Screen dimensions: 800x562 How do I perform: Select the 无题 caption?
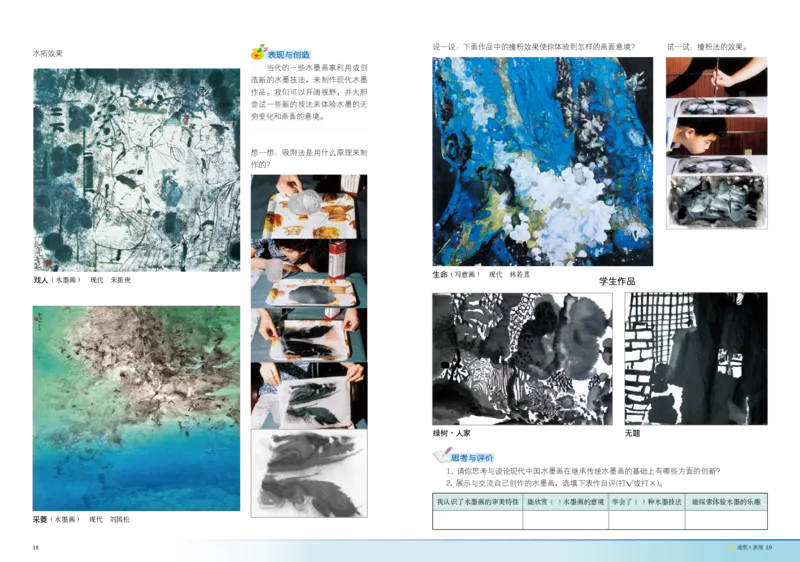pyautogui.click(x=632, y=433)
